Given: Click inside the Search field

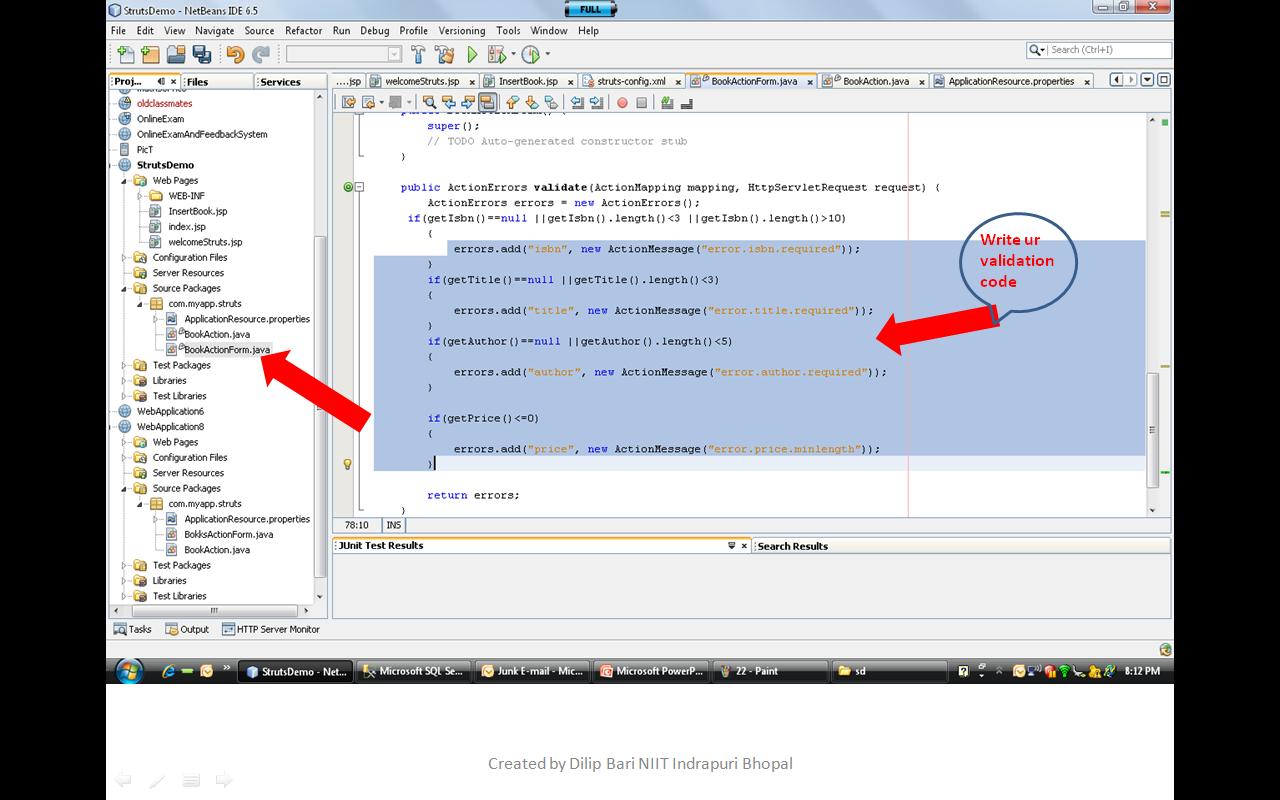Looking at the screenshot, I should click(x=1100, y=50).
